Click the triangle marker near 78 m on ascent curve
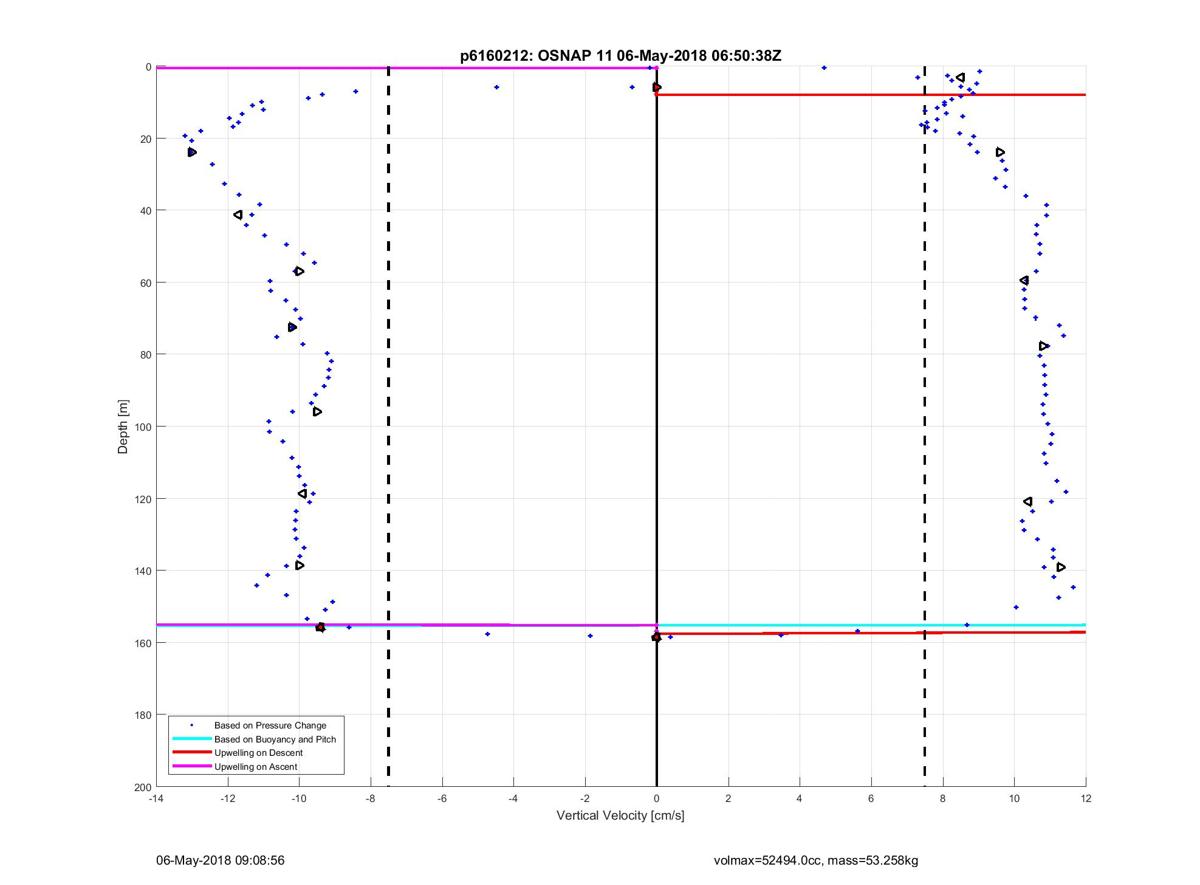 coord(1044,346)
